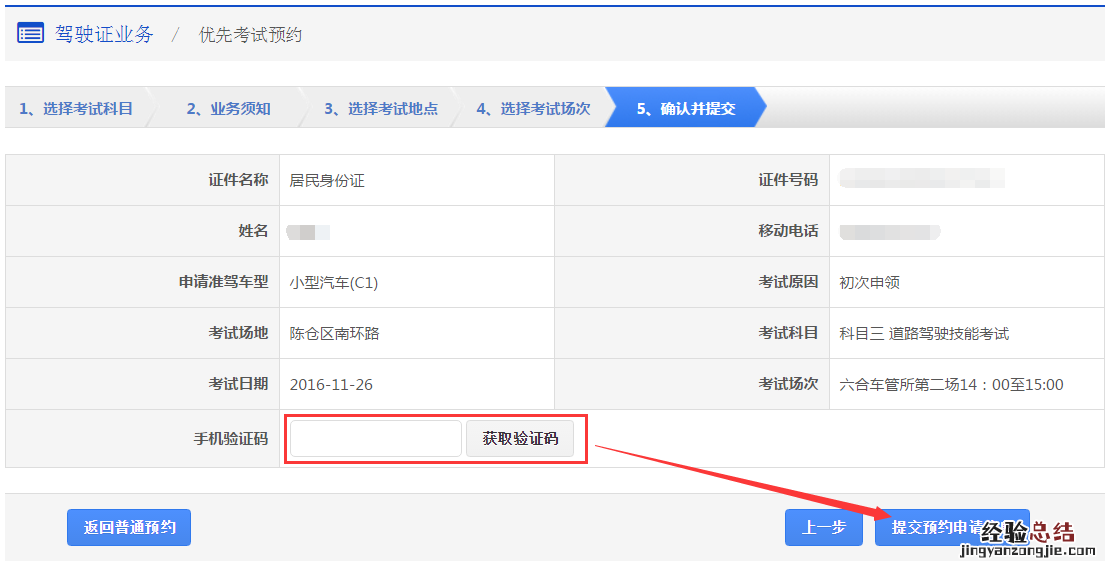Select the 初次申领 exam reason text
This screenshot has width=1110, height=569.
click(x=870, y=283)
